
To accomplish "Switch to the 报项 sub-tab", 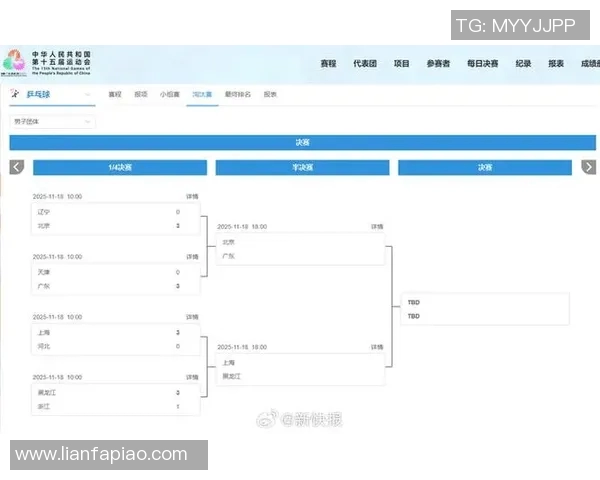I will point(141,94).
